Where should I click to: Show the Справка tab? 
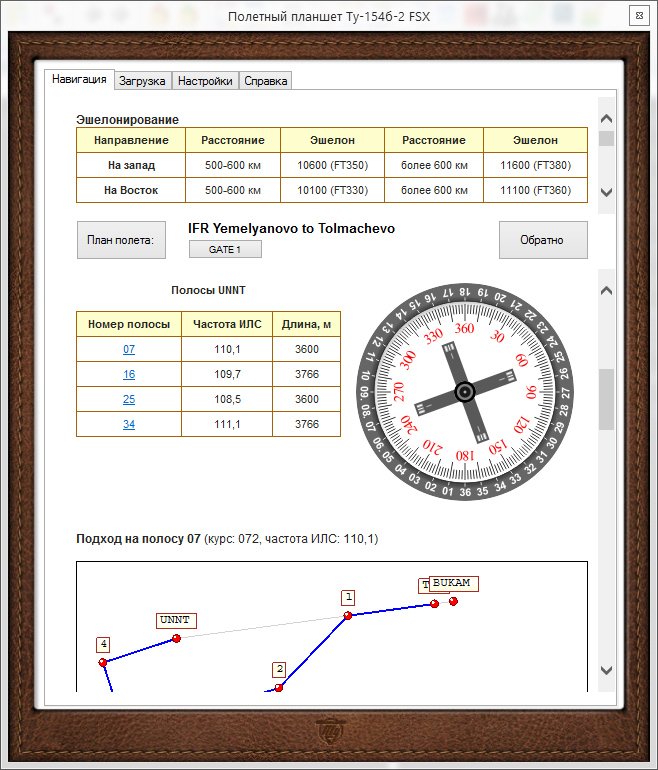(x=266, y=81)
